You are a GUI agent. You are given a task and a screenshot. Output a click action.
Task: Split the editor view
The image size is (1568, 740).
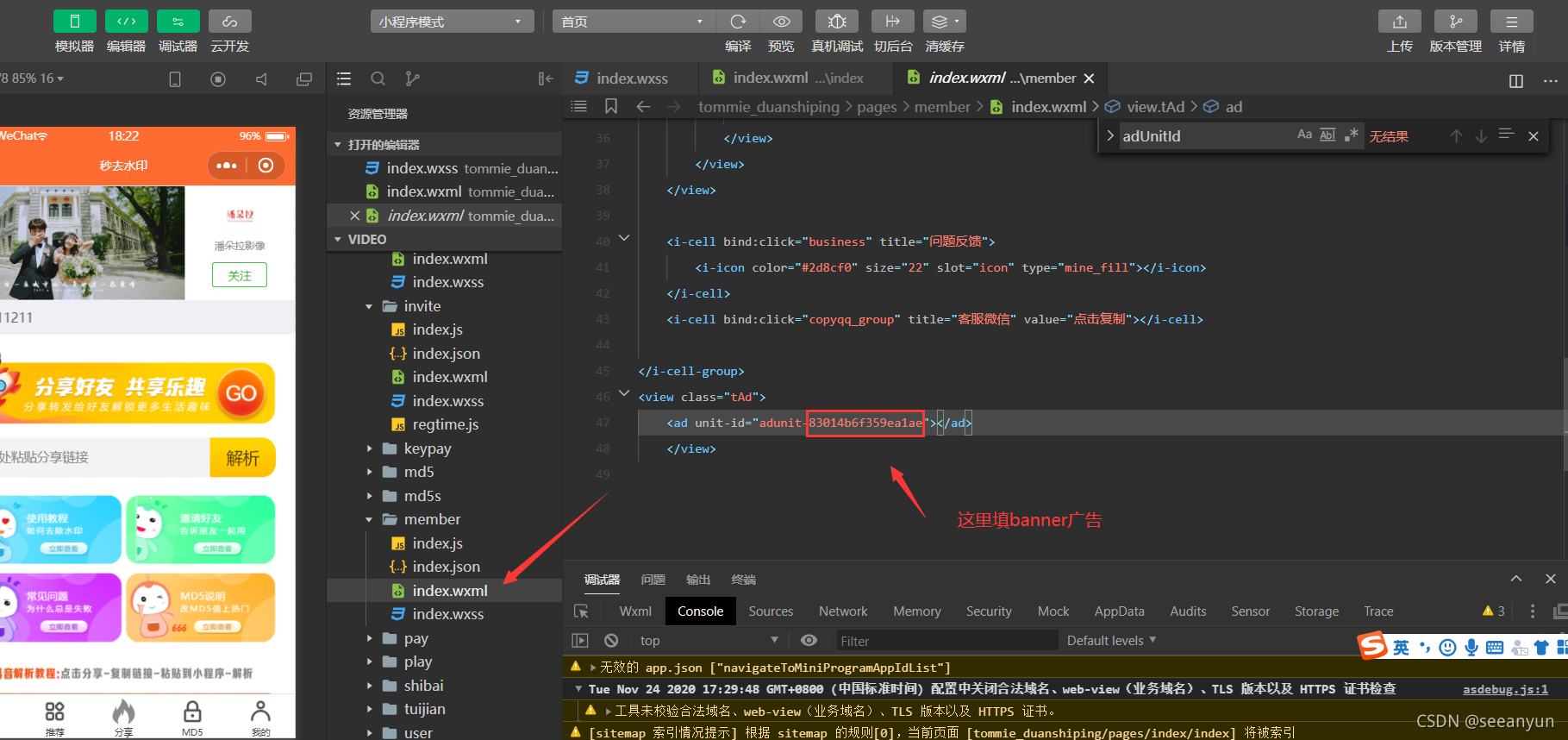(x=1516, y=81)
